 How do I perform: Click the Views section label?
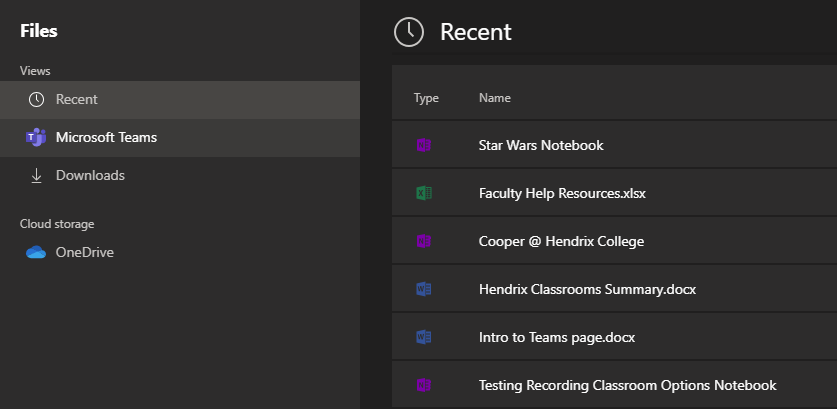coord(35,71)
